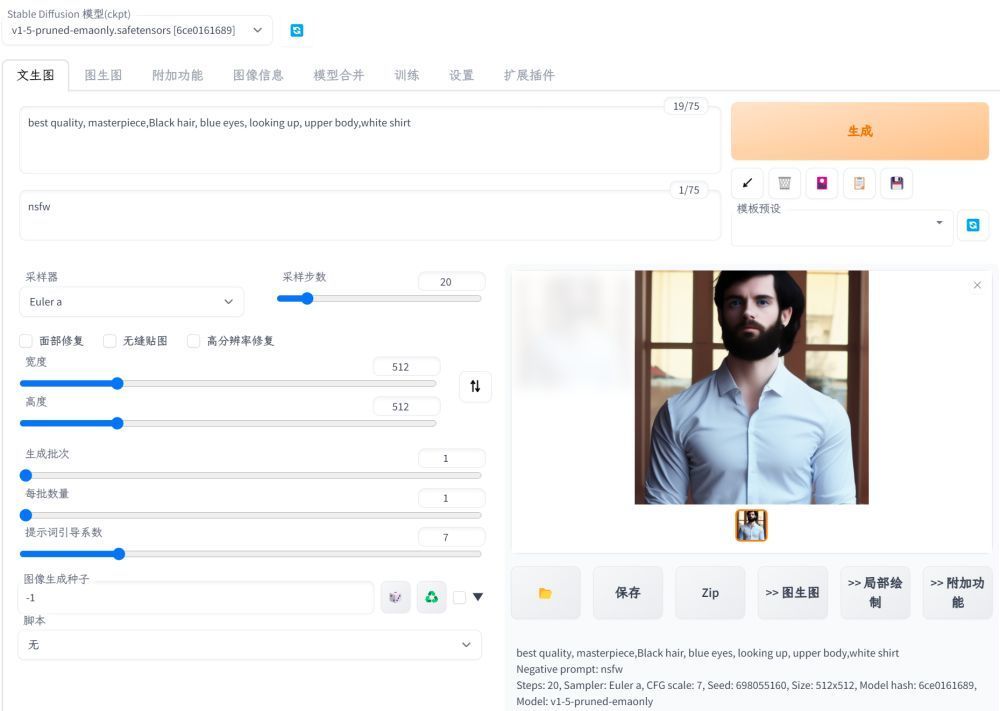
Task: Switch to the 图生图 tab
Action: click(103, 75)
